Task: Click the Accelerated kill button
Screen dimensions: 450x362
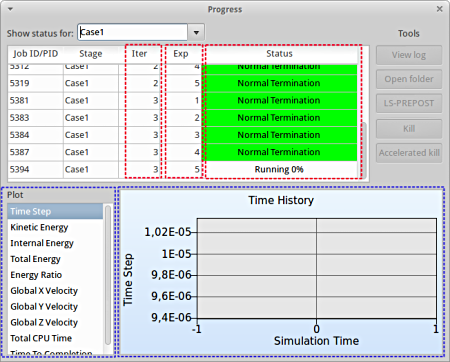Action: pyautogui.click(x=409, y=153)
